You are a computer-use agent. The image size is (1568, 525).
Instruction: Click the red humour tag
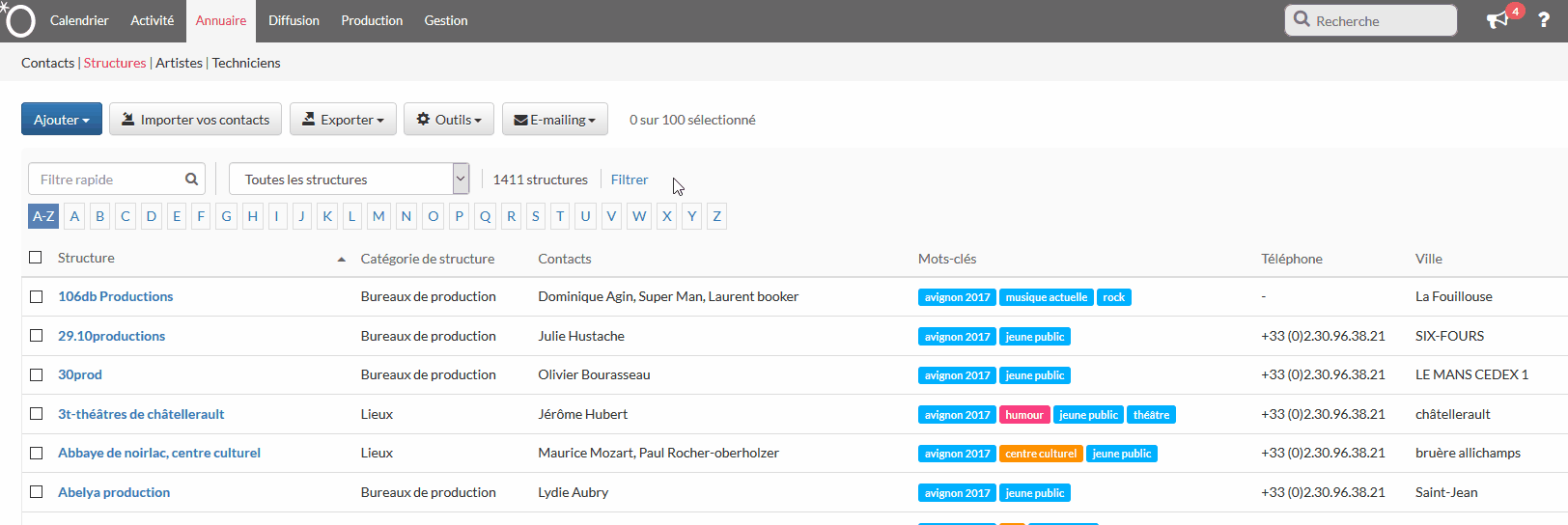pyautogui.click(x=1023, y=415)
